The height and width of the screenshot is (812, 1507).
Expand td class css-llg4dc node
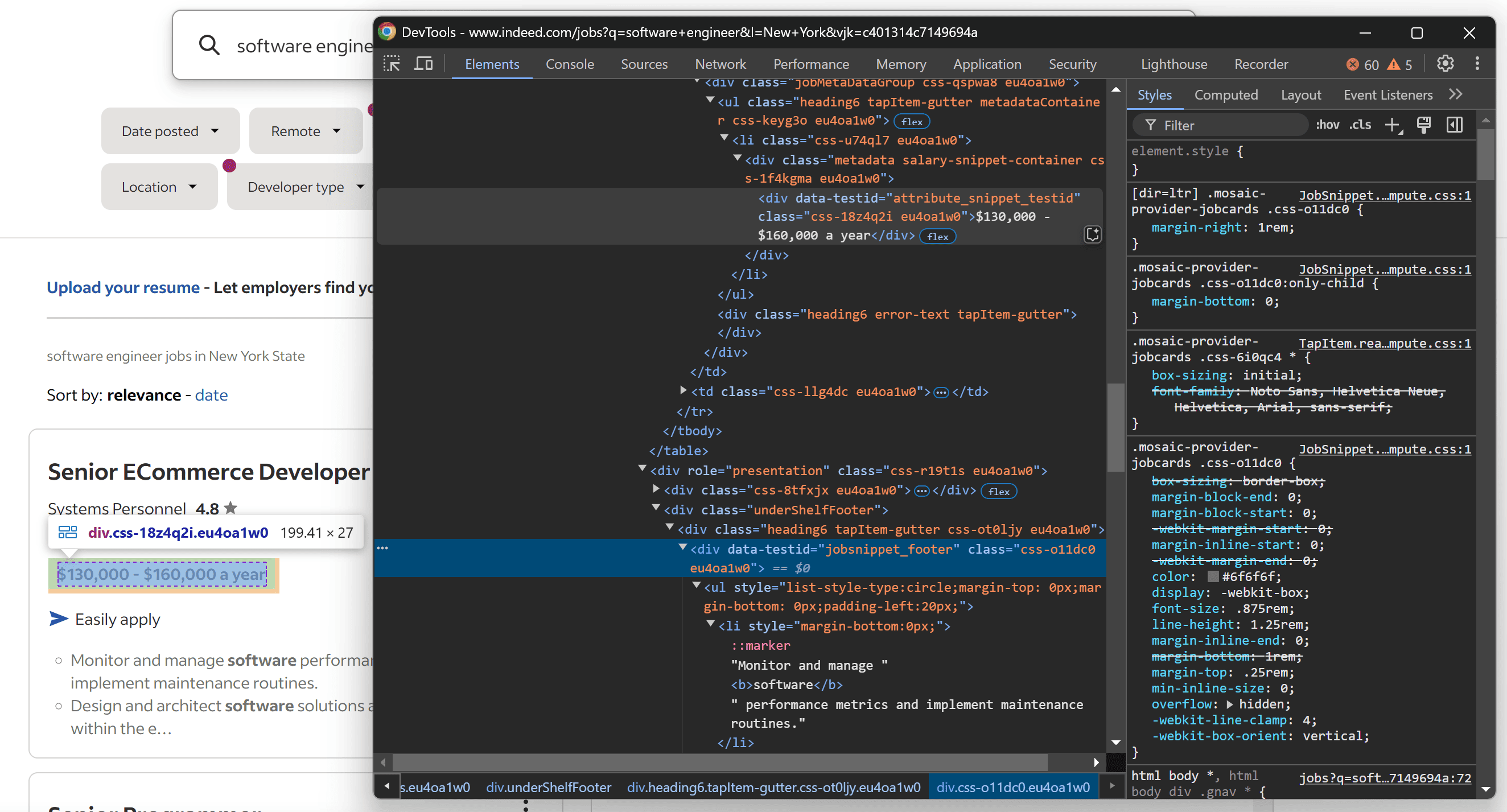click(683, 390)
